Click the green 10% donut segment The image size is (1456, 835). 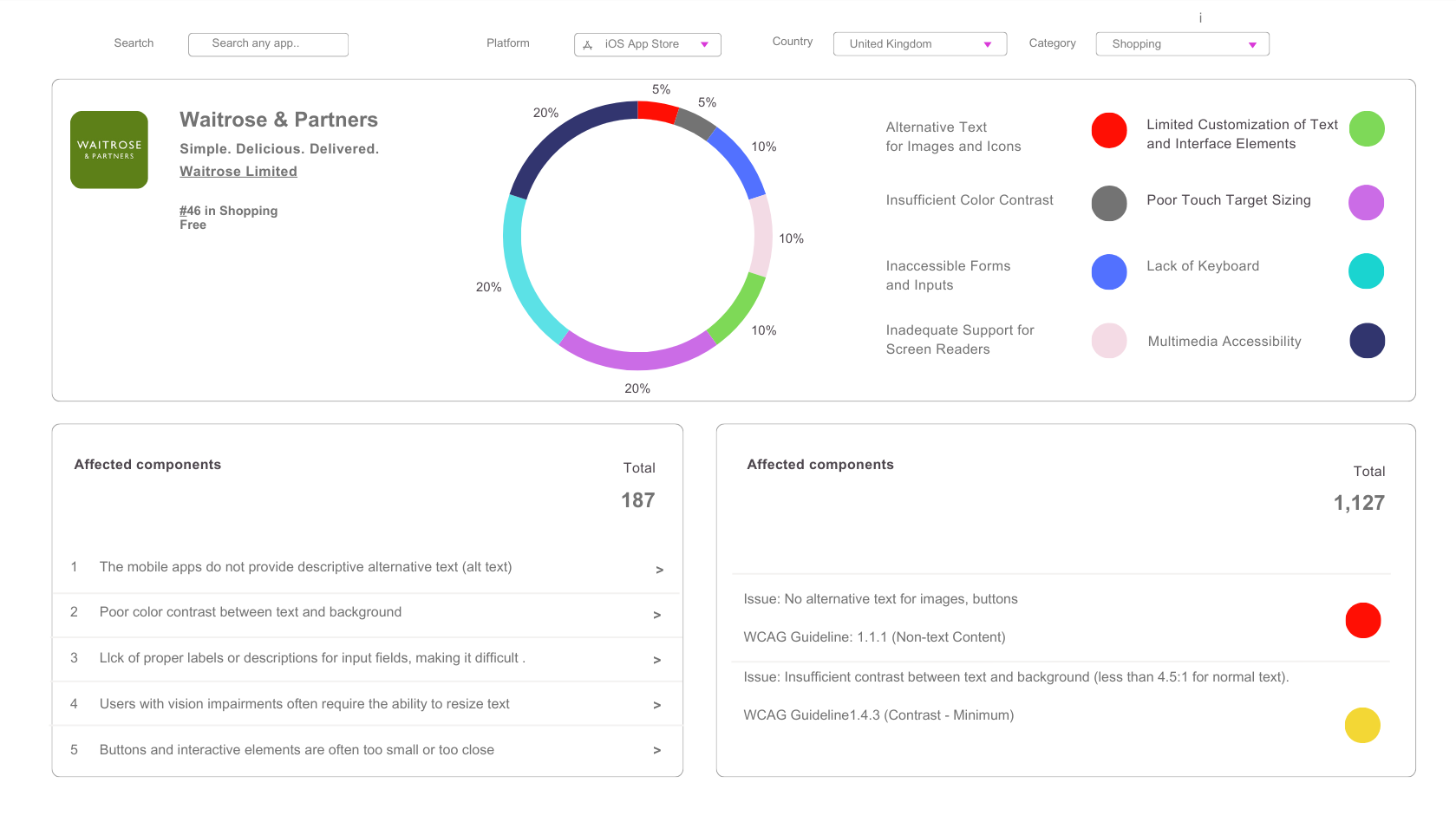pyautogui.click(x=740, y=312)
